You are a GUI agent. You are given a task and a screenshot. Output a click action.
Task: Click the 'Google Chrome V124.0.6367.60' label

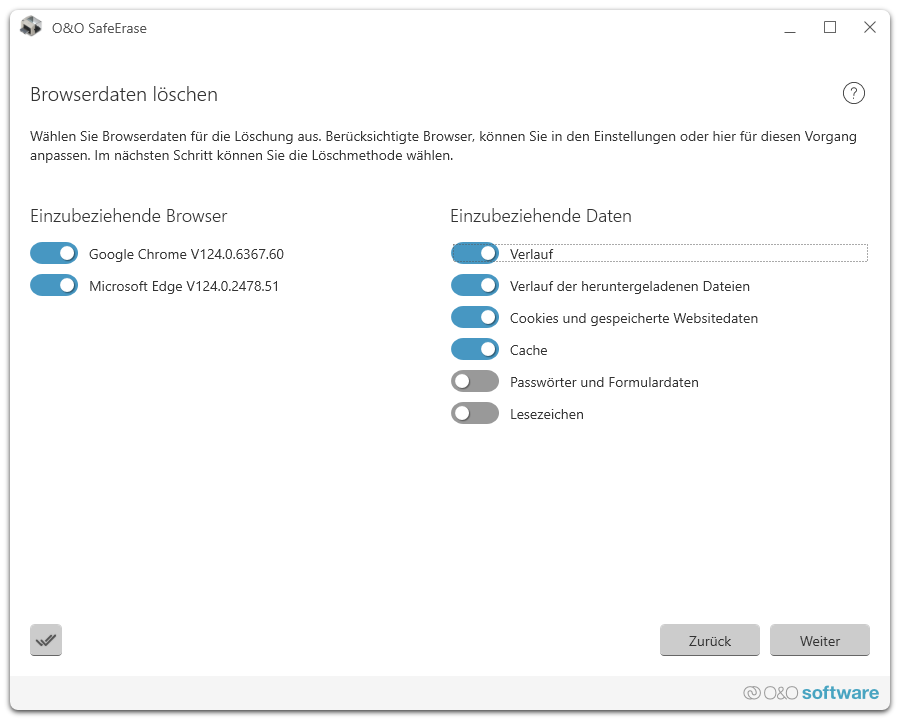coord(187,254)
